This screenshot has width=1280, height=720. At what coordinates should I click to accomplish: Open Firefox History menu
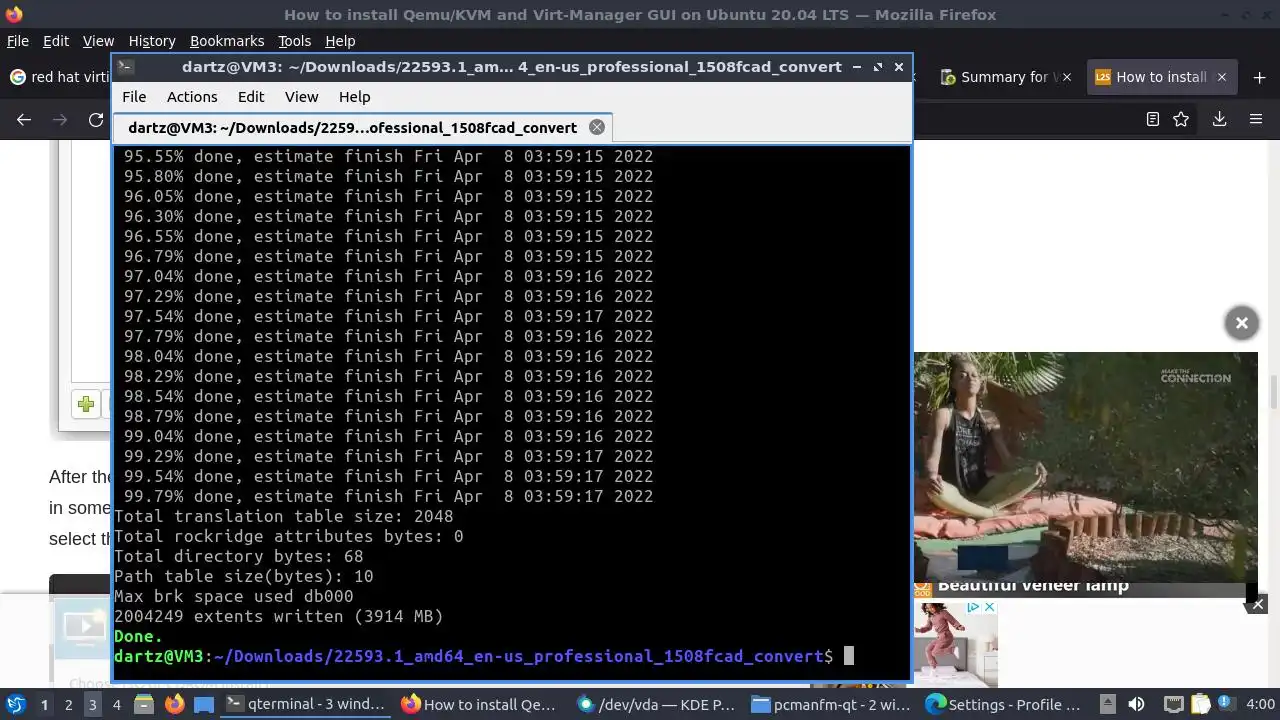click(152, 41)
